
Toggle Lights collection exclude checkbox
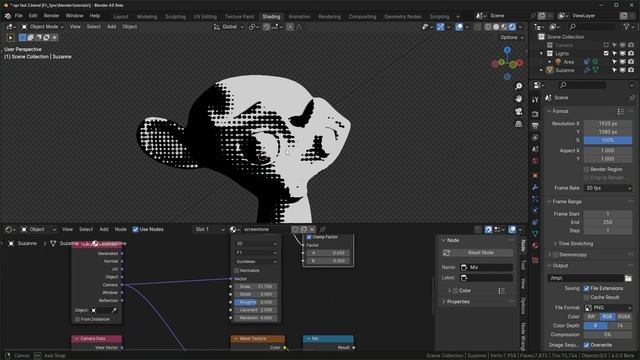coord(606,53)
